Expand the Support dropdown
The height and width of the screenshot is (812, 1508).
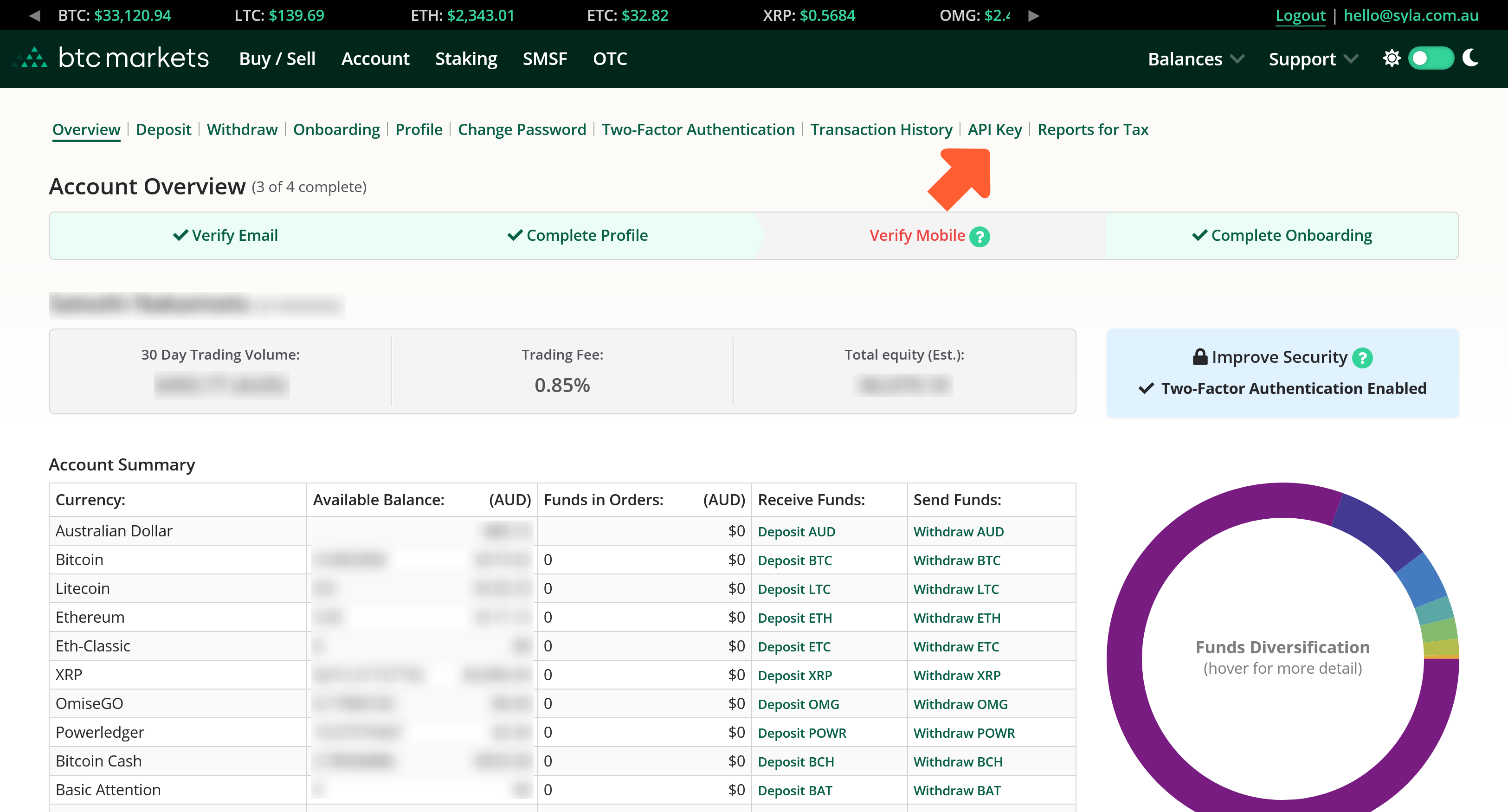[1313, 59]
